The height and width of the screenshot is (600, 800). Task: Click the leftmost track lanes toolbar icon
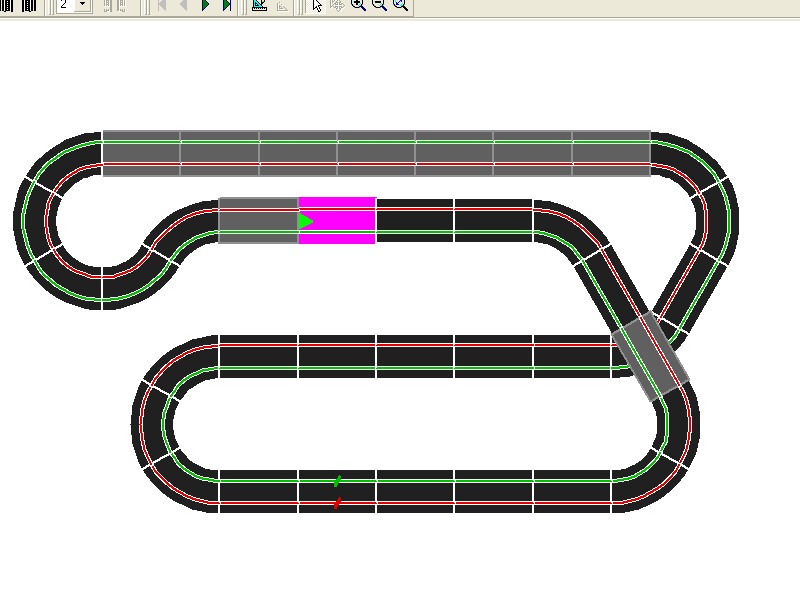coord(8,5)
